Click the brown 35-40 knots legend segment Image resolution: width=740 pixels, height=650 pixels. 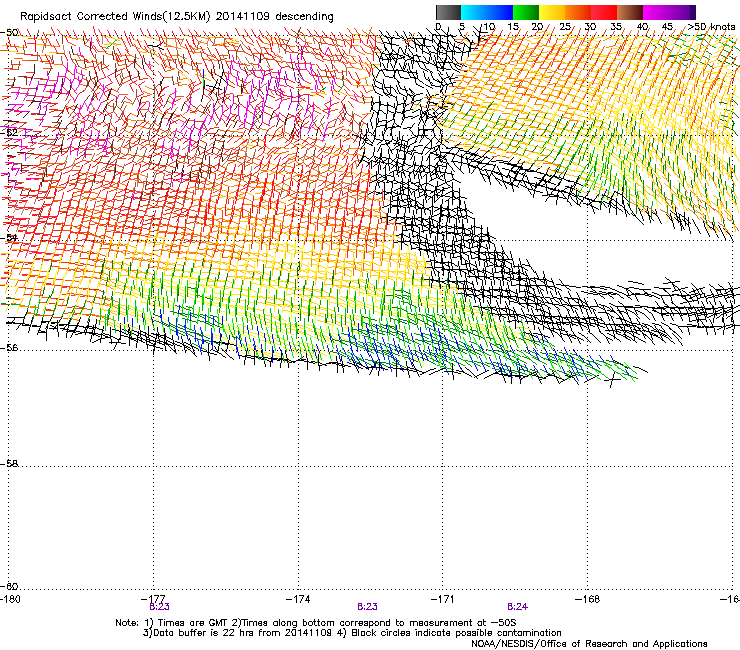pyautogui.click(x=630, y=12)
